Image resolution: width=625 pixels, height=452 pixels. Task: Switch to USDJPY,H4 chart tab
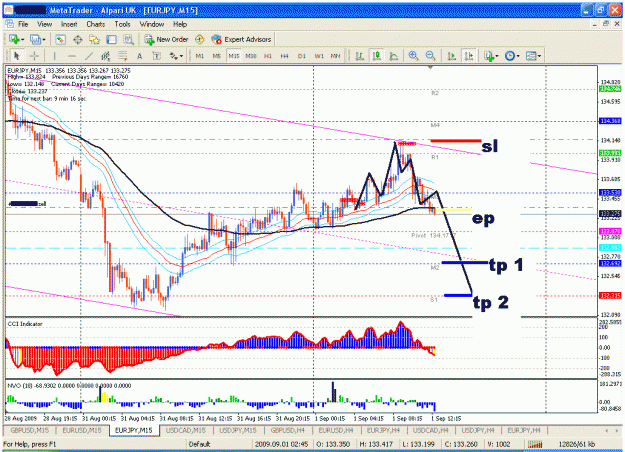click(x=478, y=430)
